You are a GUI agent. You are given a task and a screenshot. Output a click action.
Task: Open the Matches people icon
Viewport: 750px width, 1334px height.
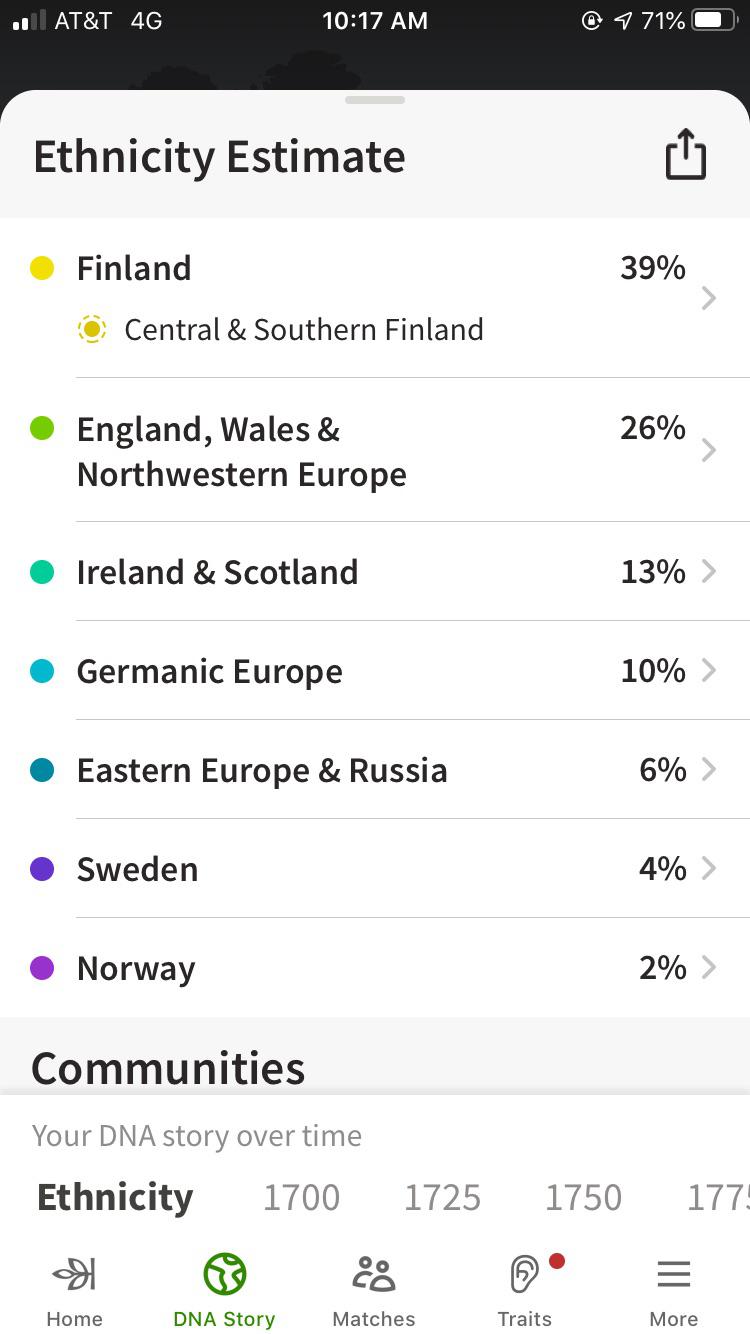[x=374, y=1275]
